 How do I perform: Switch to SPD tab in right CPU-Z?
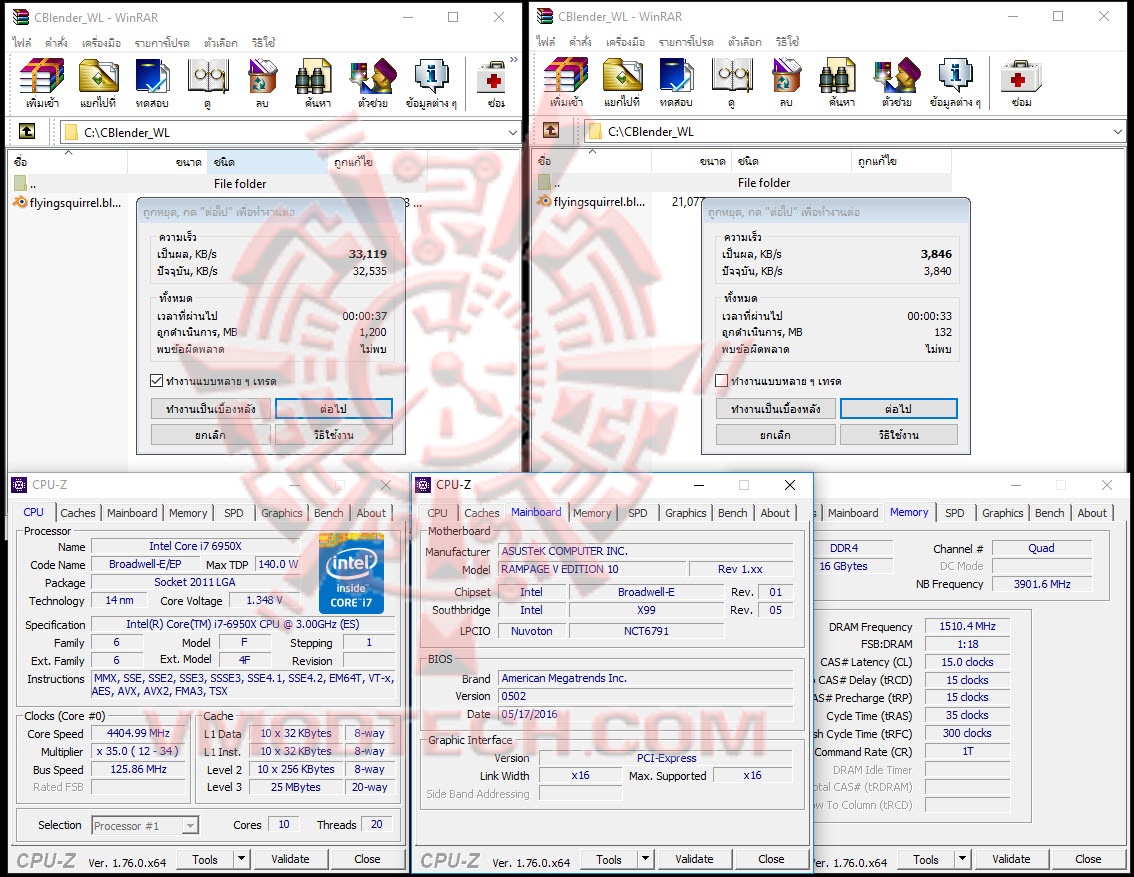pyautogui.click(x=955, y=513)
